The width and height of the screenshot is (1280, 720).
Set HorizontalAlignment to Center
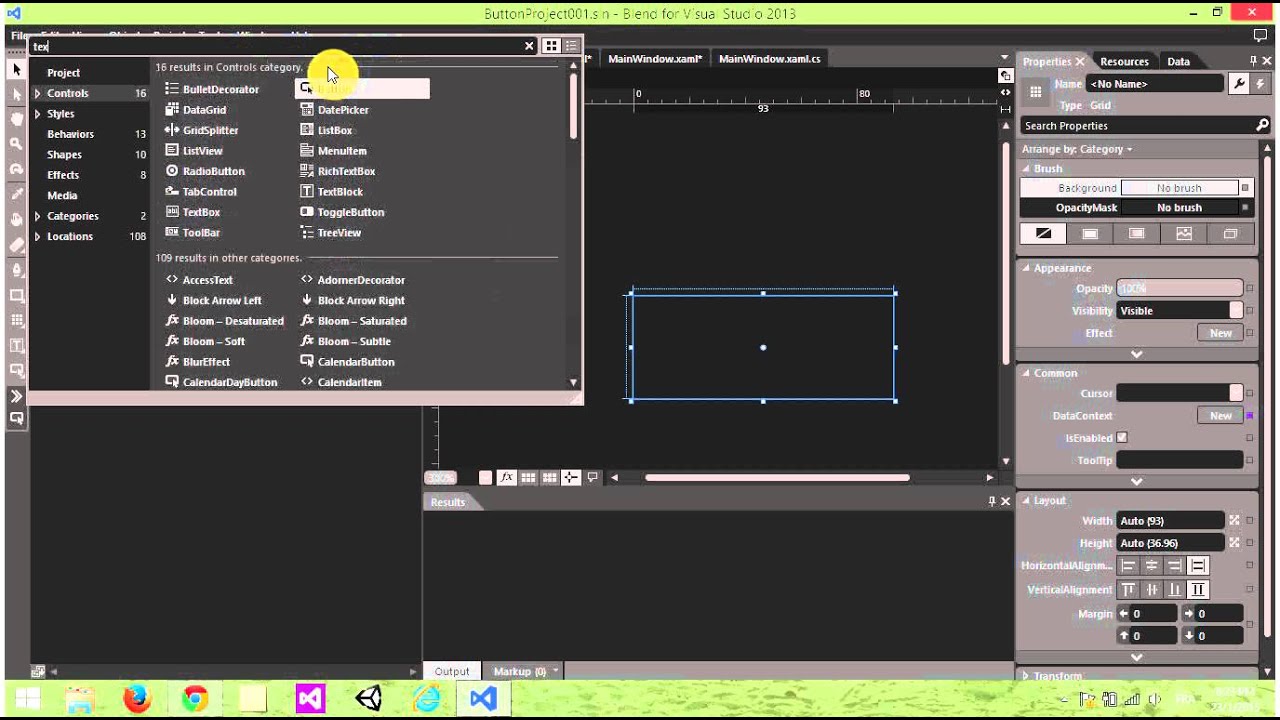point(1151,566)
